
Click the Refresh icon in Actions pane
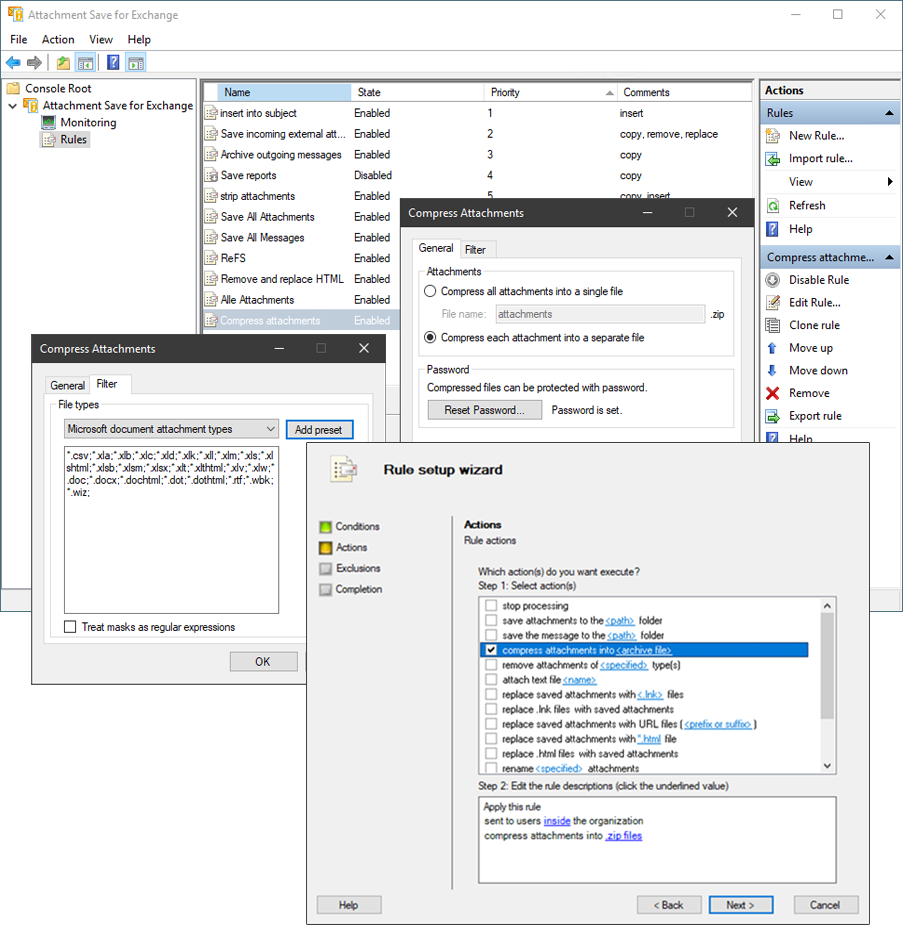[773, 205]
